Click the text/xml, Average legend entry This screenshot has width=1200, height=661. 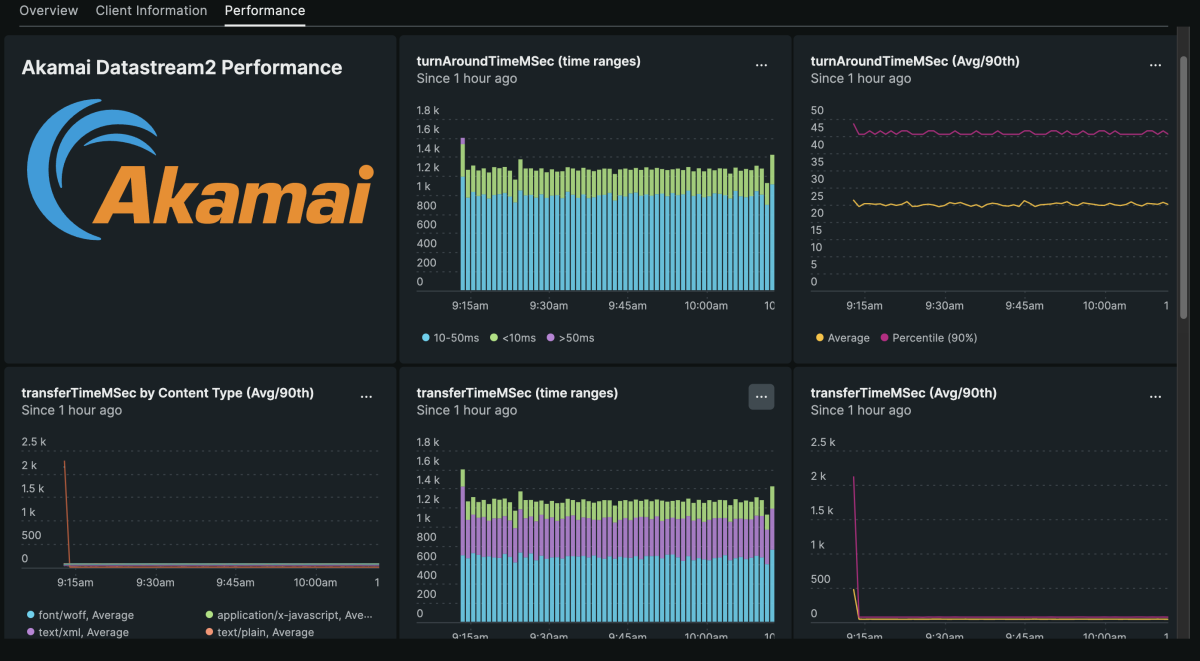coord(83,632)
